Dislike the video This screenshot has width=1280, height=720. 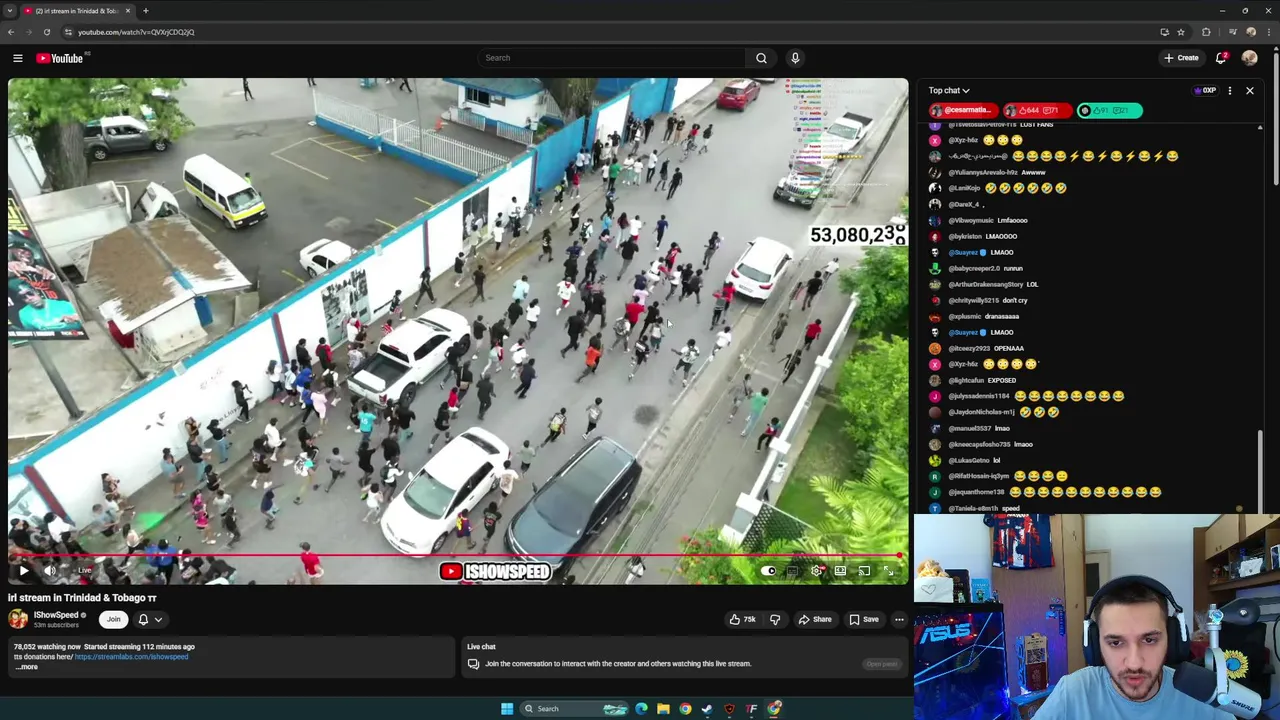point(775,619)
